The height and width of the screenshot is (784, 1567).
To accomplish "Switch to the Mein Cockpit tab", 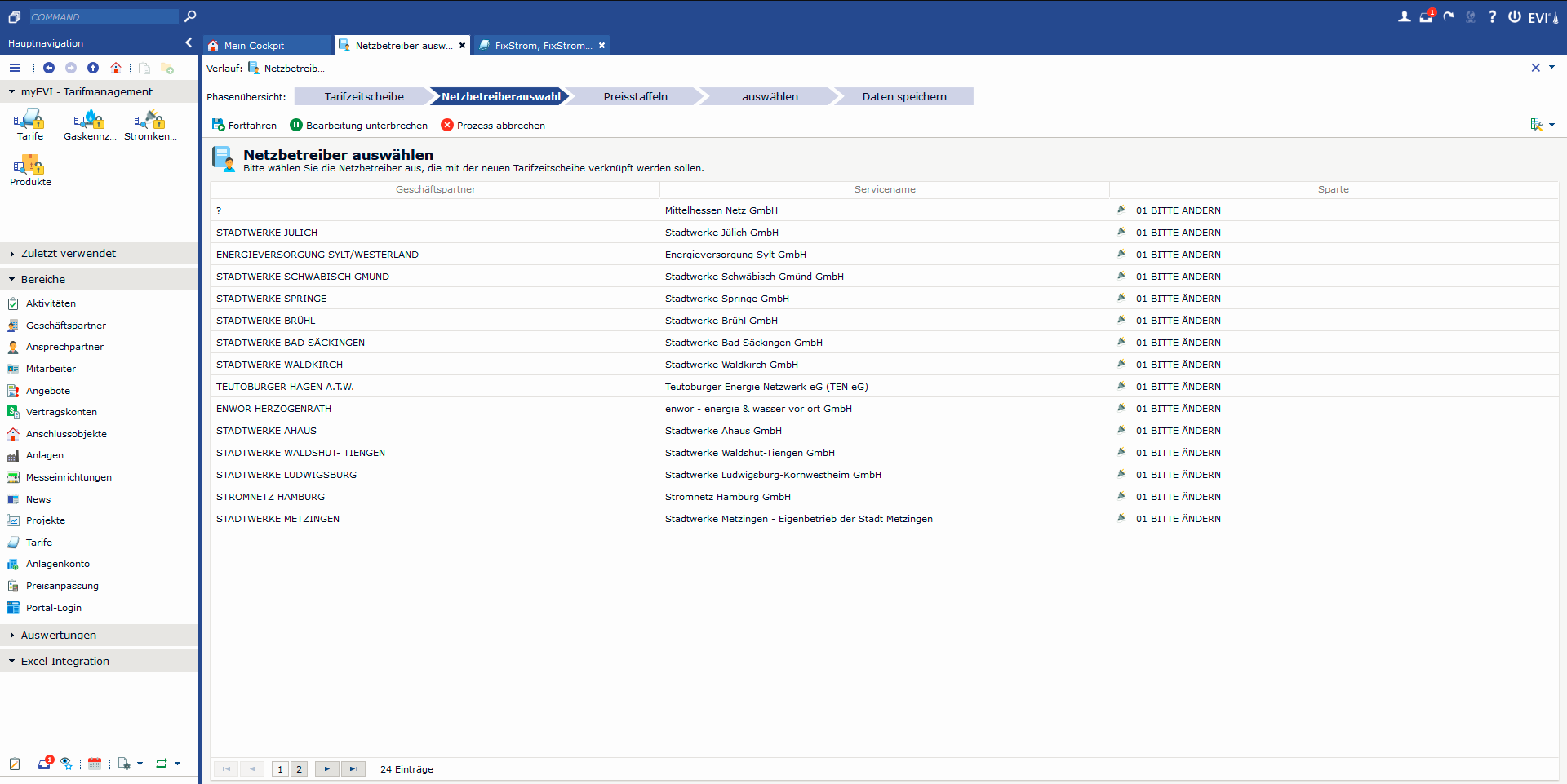I will (x=254, y=46).
